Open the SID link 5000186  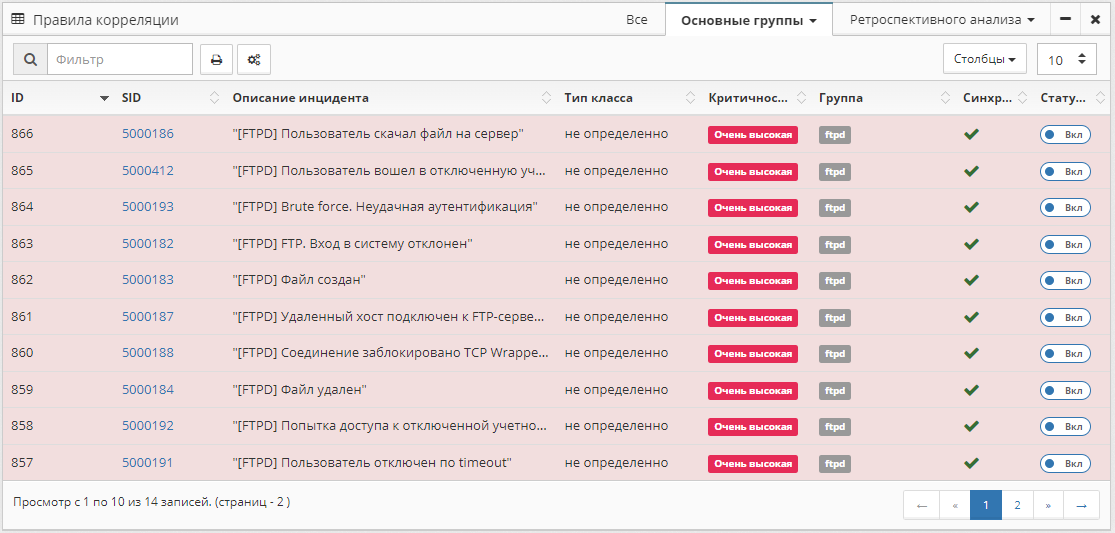tap(148, 134)
